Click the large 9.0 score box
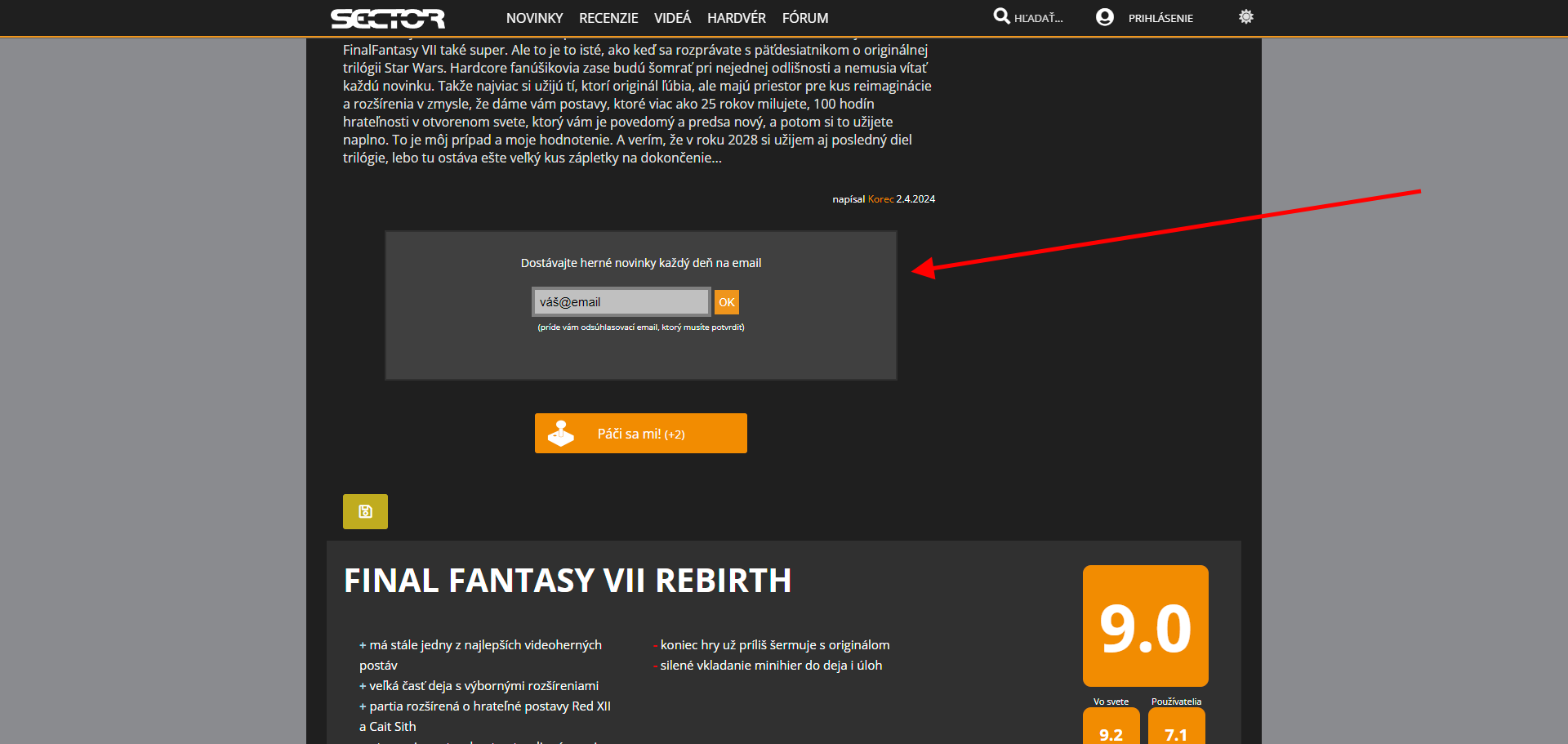 click(1145, 626)
